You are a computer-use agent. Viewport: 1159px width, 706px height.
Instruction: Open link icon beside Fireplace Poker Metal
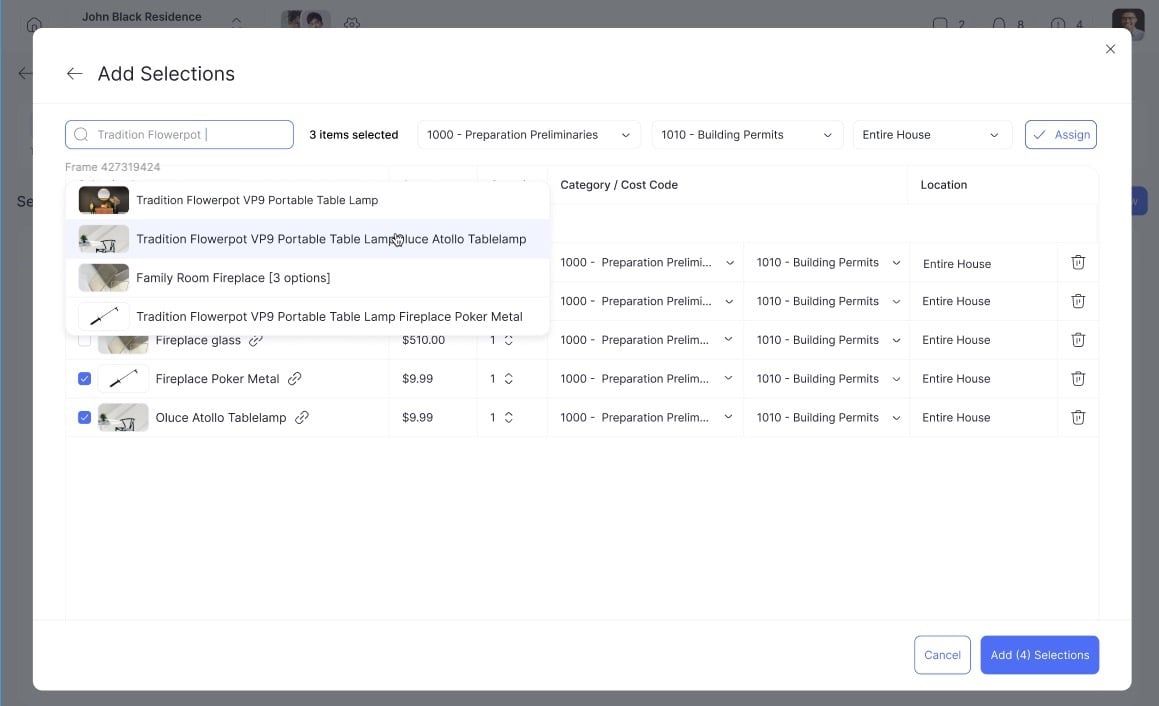coord(294,379)
